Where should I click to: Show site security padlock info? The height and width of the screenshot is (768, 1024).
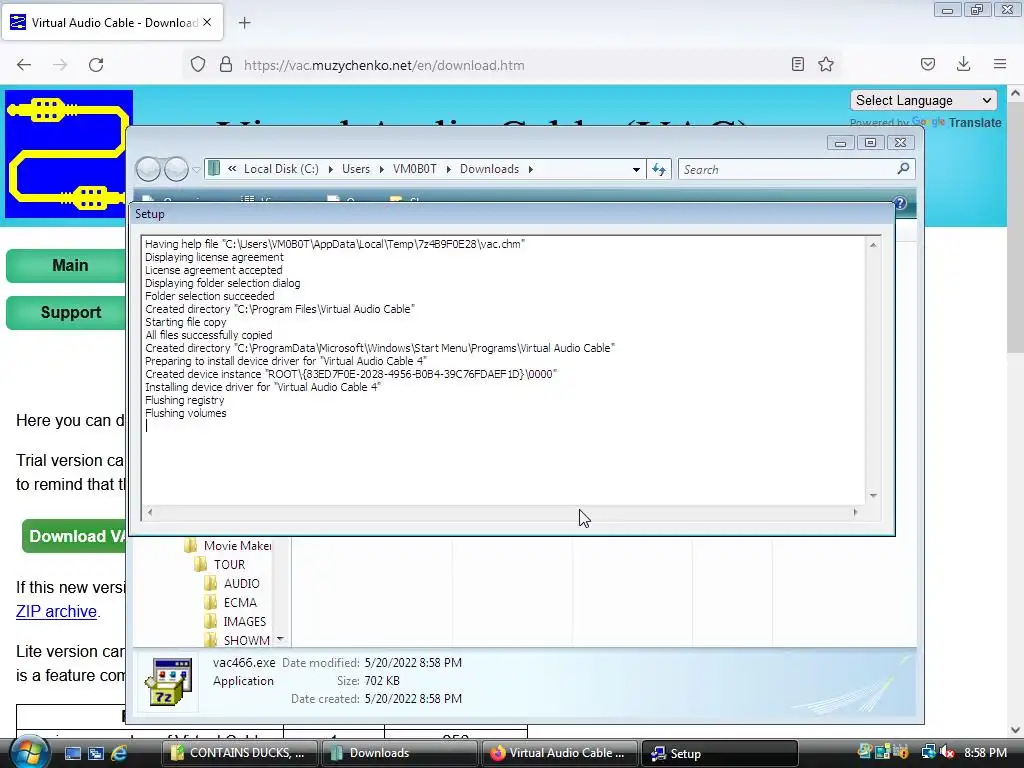click(x=226, y=65)
